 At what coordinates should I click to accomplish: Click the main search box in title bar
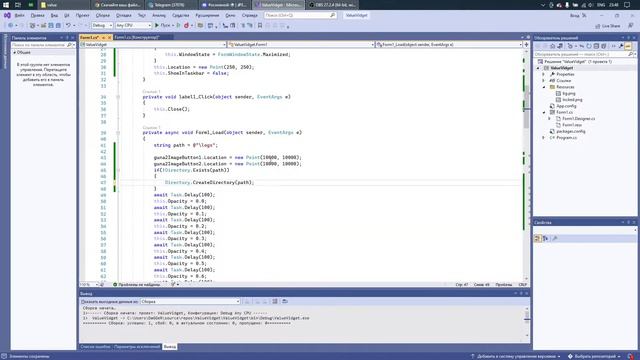[300, 15]
